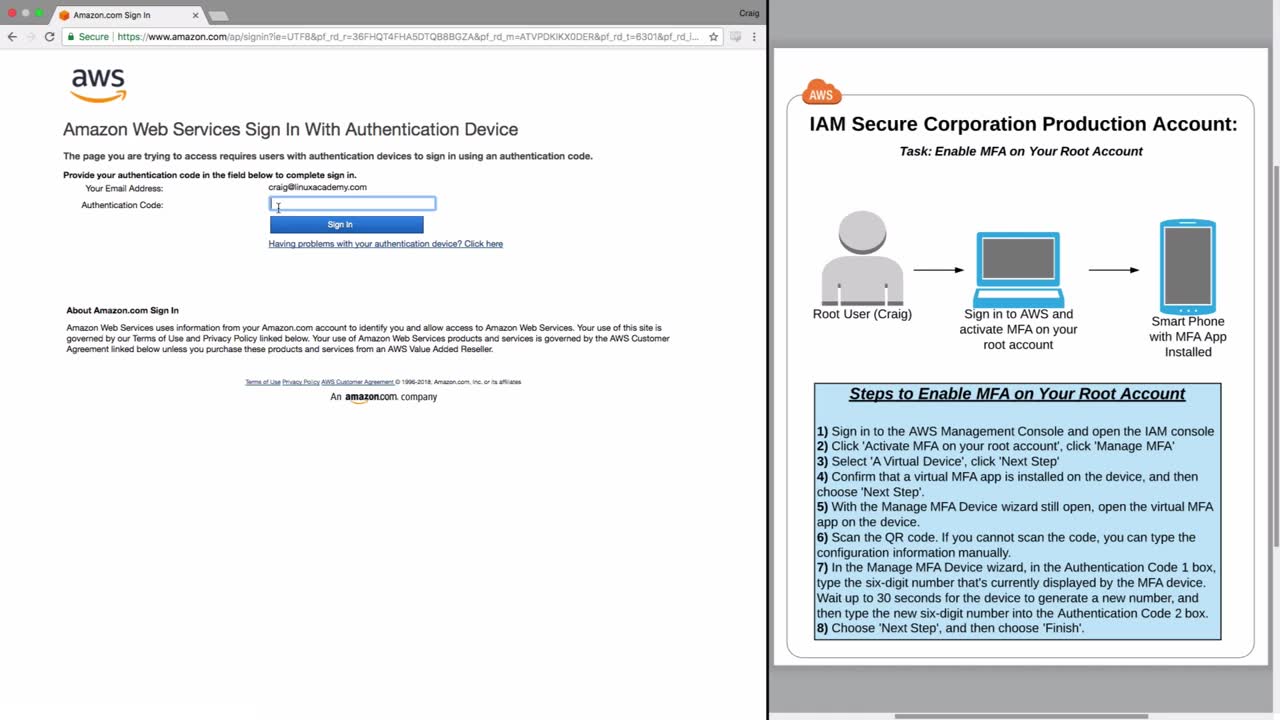The width and height of the screenshot is (1280, 720).
Task: Bookmark this page with the star icon
Action: 713,37
